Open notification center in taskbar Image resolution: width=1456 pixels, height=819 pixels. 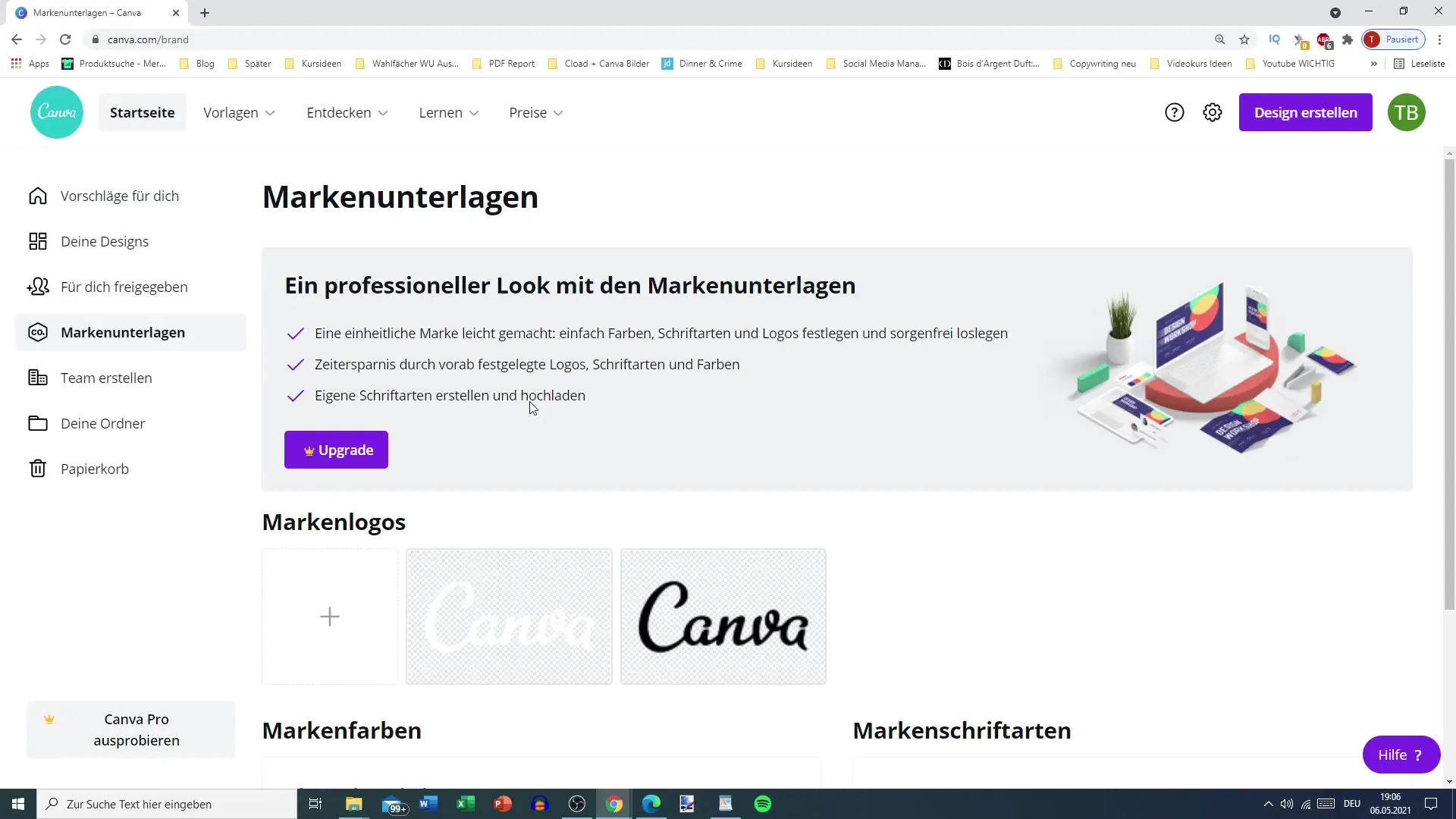[1431, 804]
